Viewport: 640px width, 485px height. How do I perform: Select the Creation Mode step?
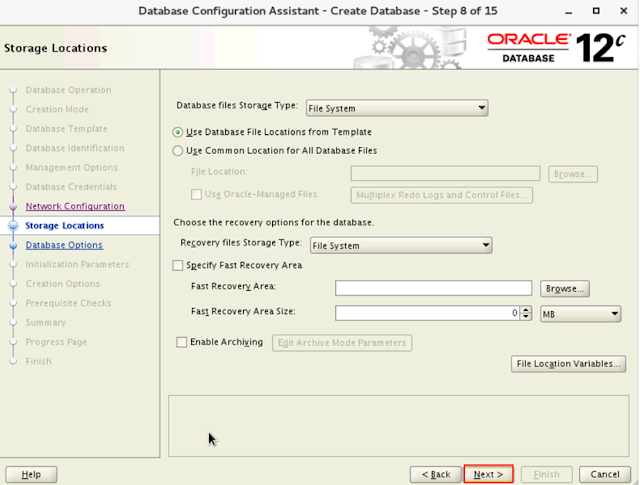point(57,109)
